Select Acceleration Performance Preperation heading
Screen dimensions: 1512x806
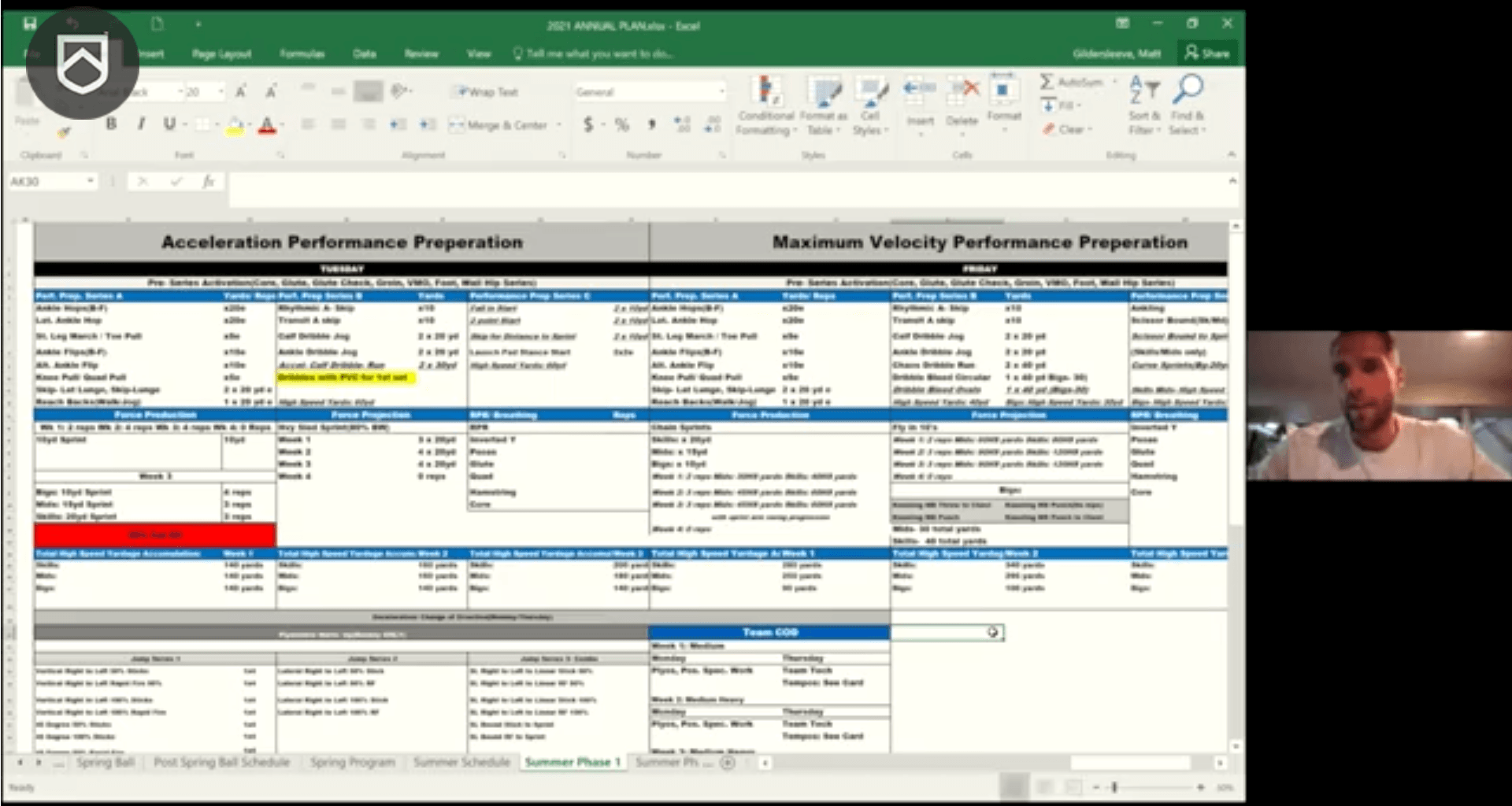point(342,242)
